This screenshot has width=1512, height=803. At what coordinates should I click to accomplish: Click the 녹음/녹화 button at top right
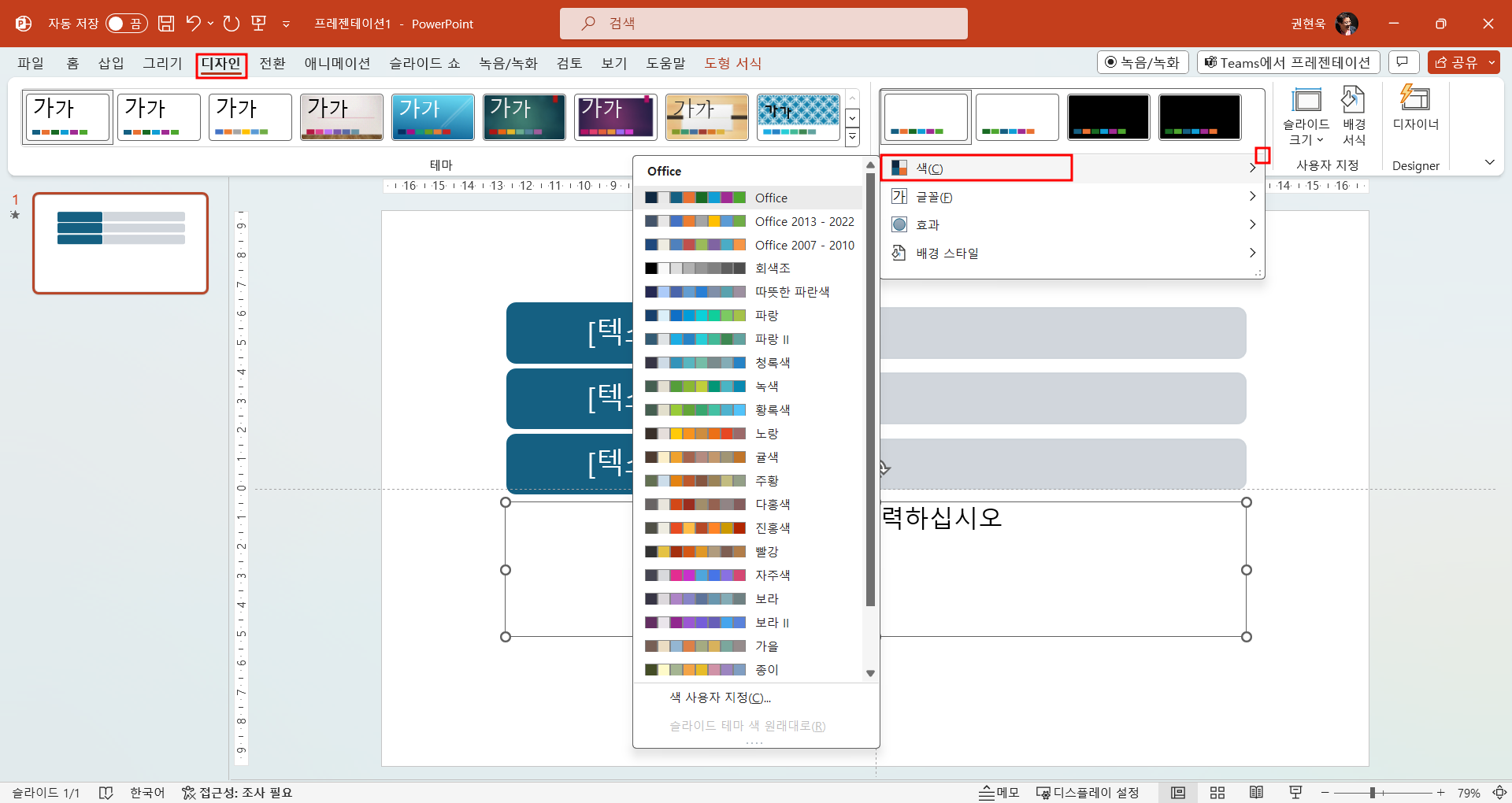coord(1143,62)
